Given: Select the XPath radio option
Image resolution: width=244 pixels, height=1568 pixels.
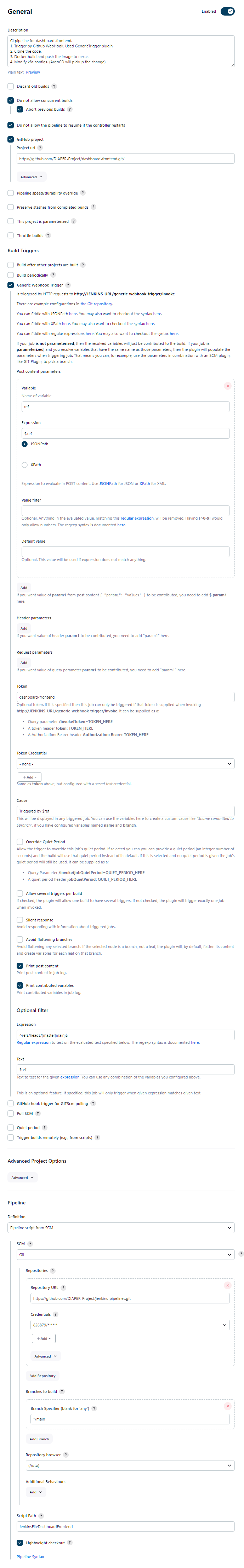Looking at the screenshot, I should (24, 464).
